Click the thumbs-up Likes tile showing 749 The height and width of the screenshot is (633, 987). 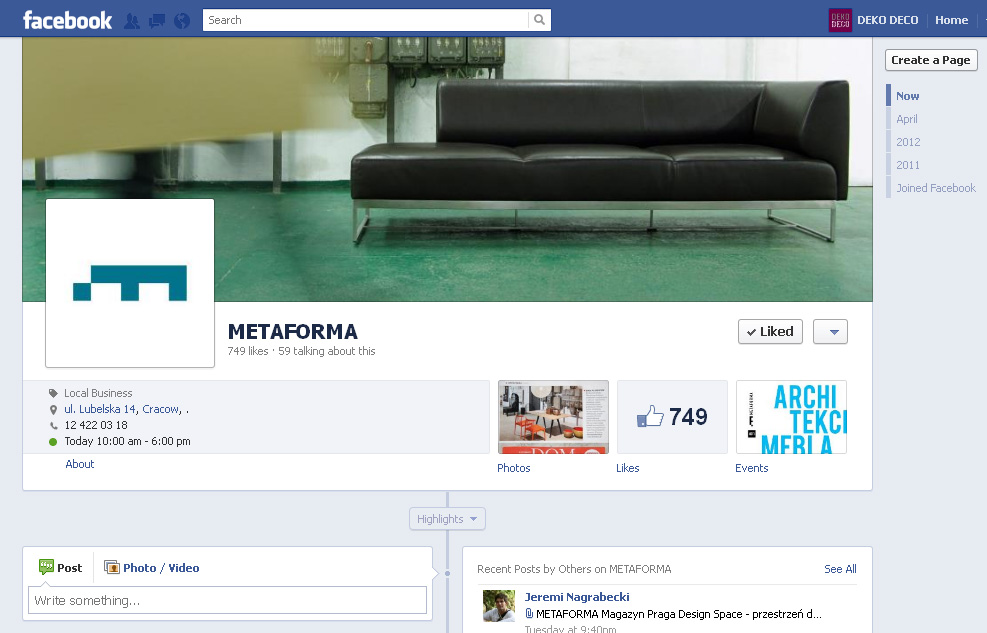(672, 417)
